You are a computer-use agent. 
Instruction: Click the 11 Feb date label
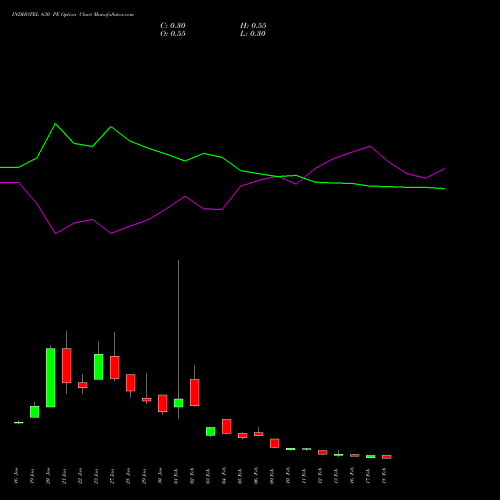[305, 476]
